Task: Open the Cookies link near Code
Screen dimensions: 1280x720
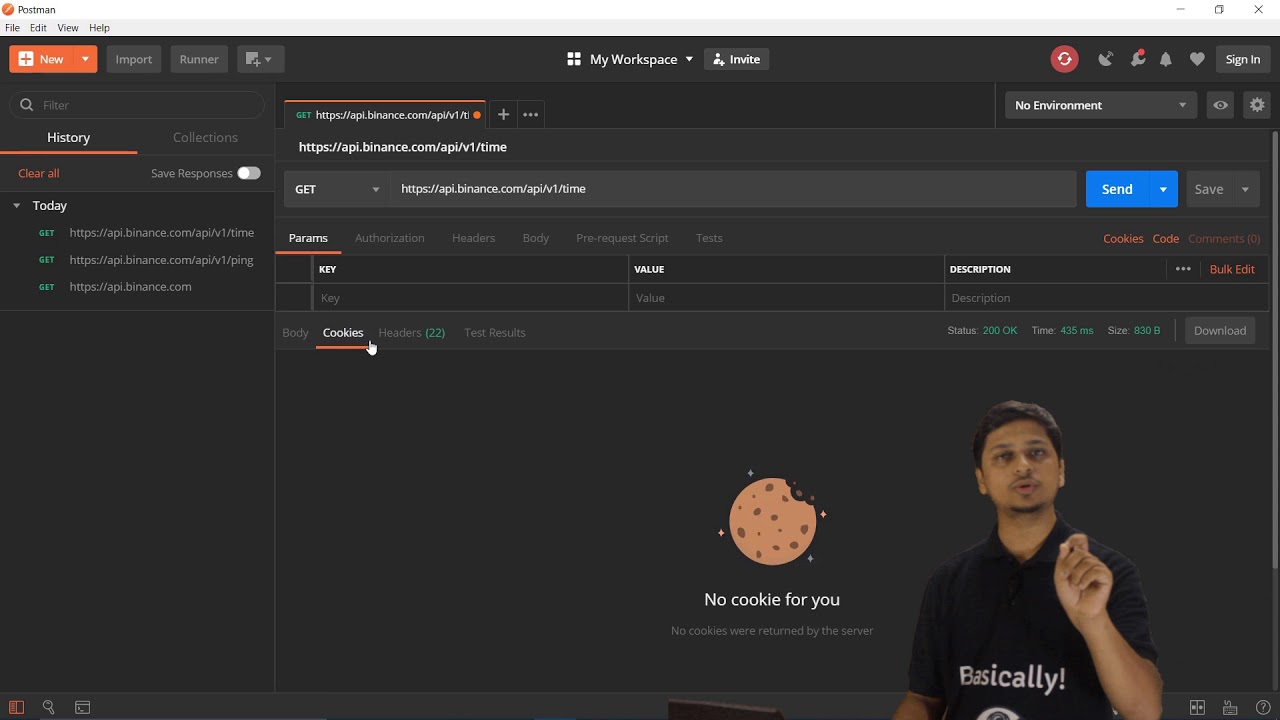Action: tap(1123, 239)
